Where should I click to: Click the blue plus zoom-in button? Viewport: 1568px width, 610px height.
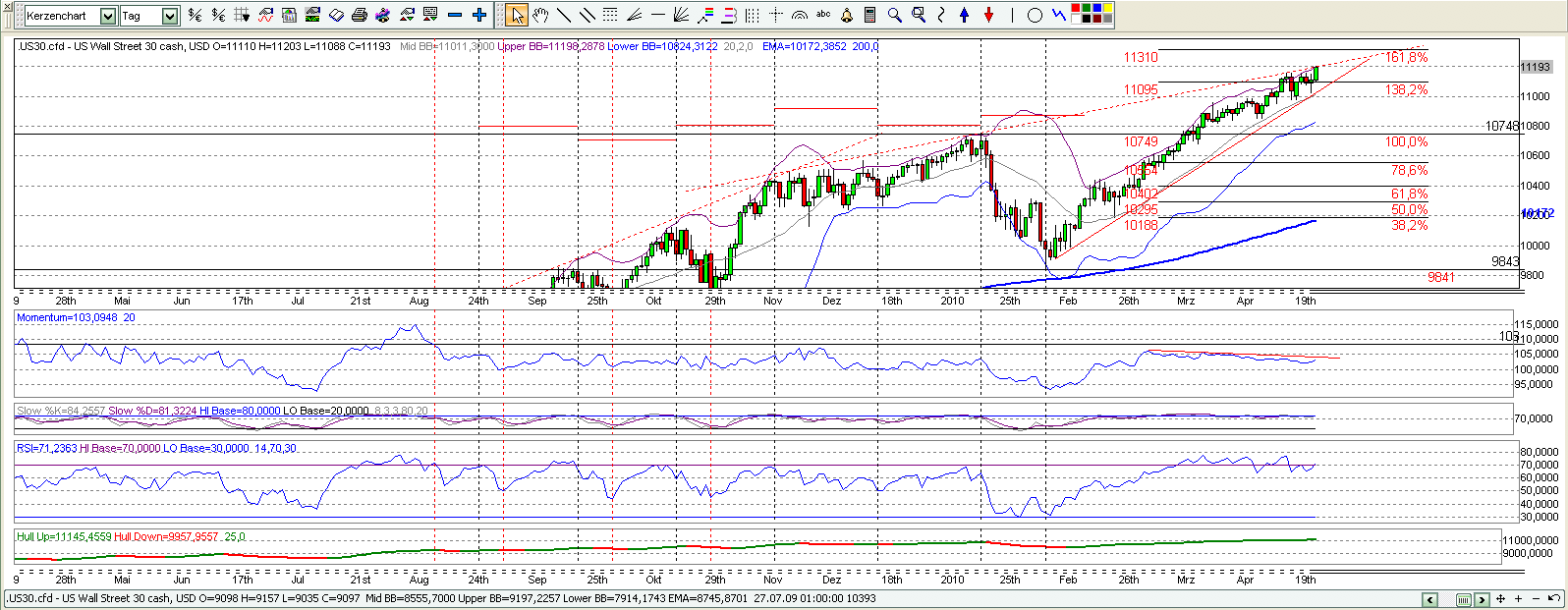click(478, 15)
